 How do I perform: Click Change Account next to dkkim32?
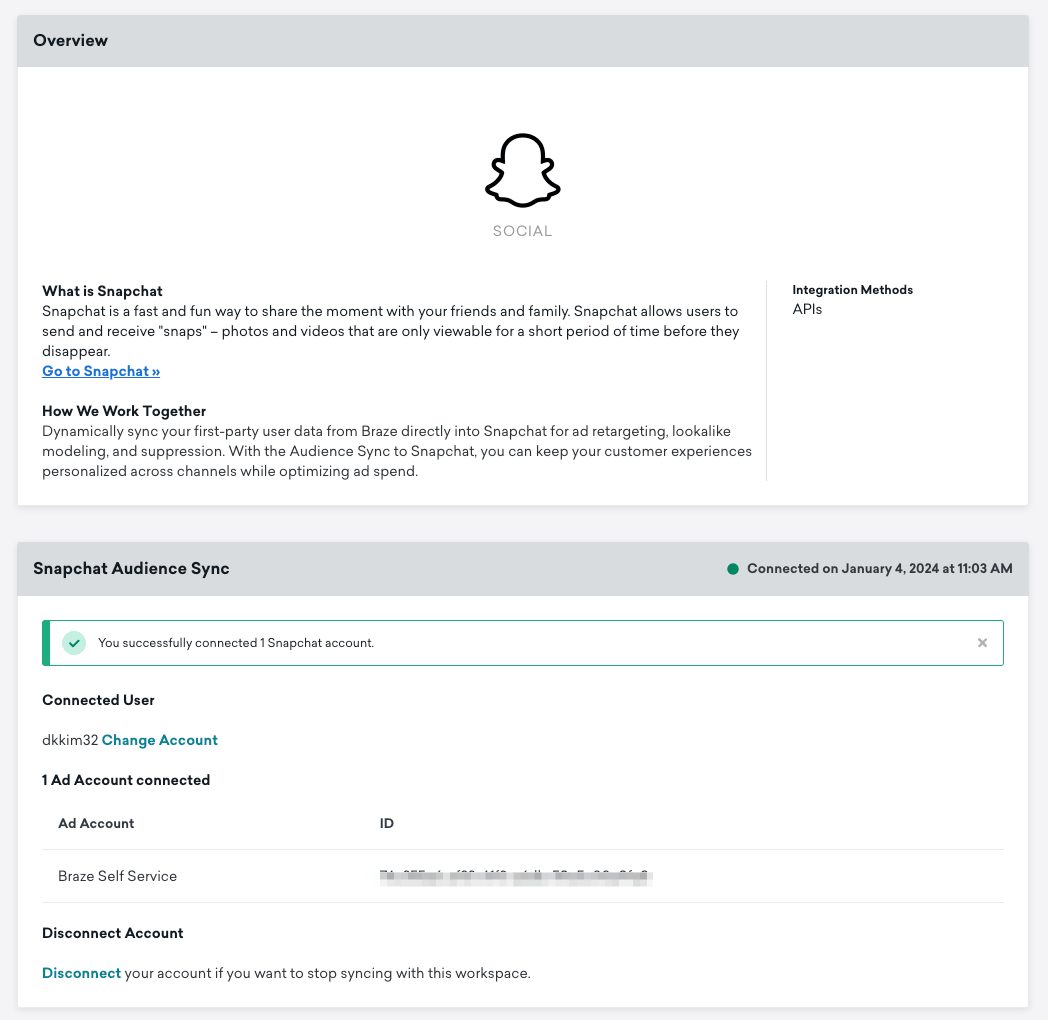click(159, 740)
